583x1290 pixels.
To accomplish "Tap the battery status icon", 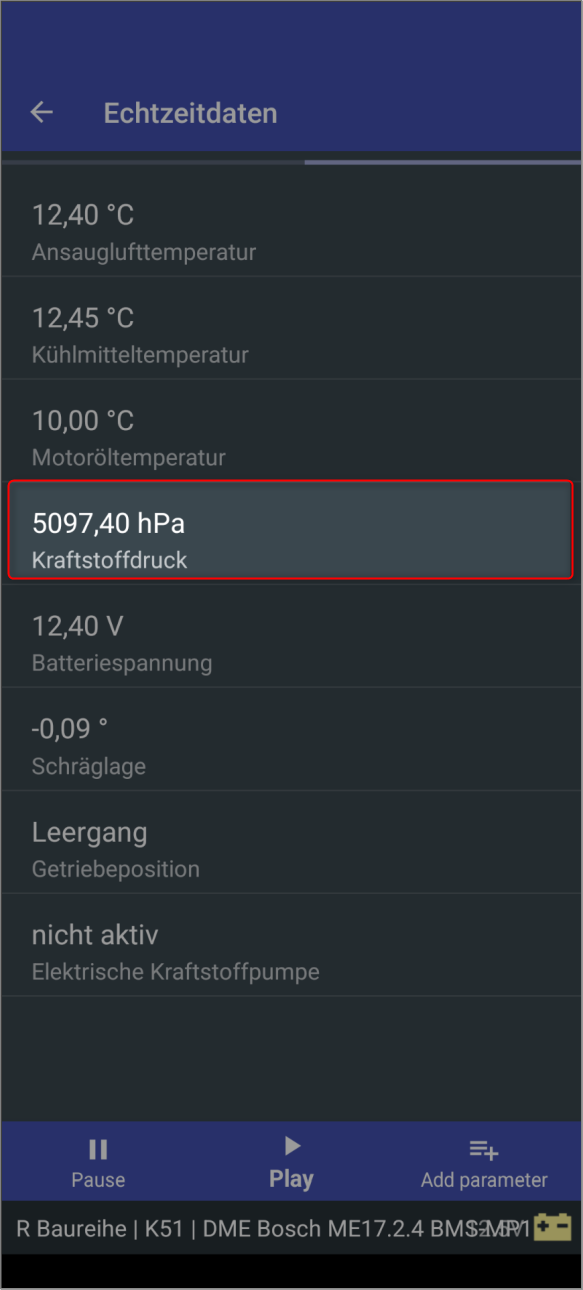I will 553,1228.
